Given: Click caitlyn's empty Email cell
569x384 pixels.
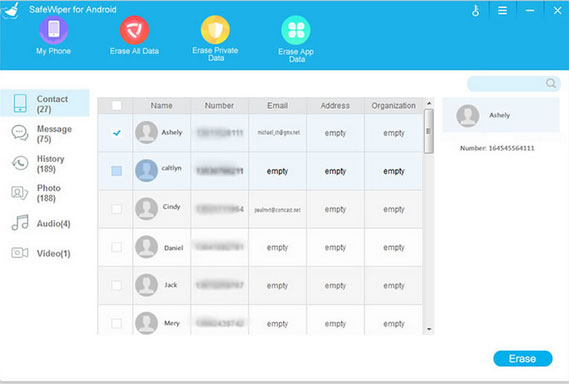Looking at the screenshot, I should point(277,171).
